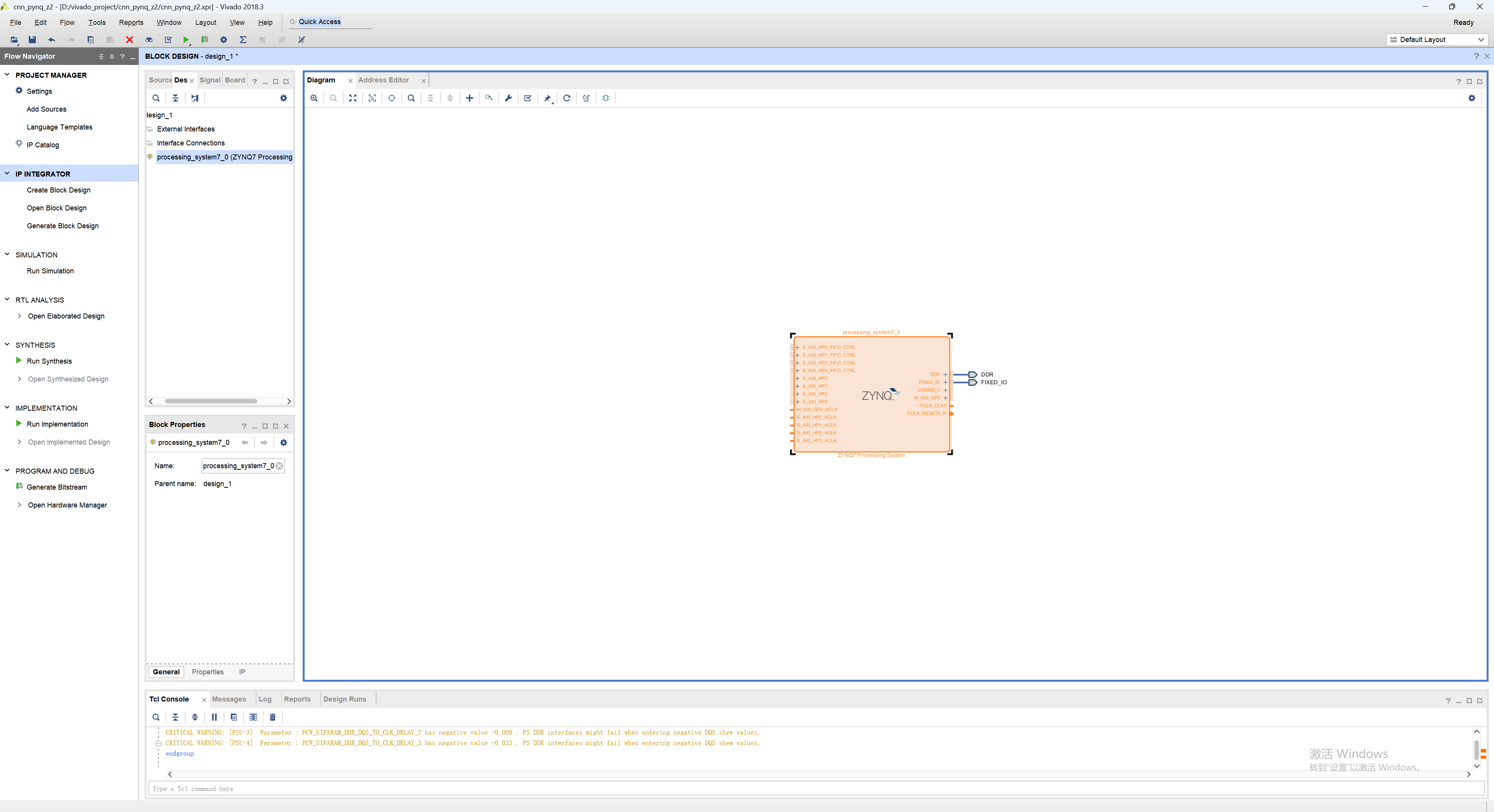1494x812 pixels.
Task: Click the Add IP plus icon
Action: point(469,98)
